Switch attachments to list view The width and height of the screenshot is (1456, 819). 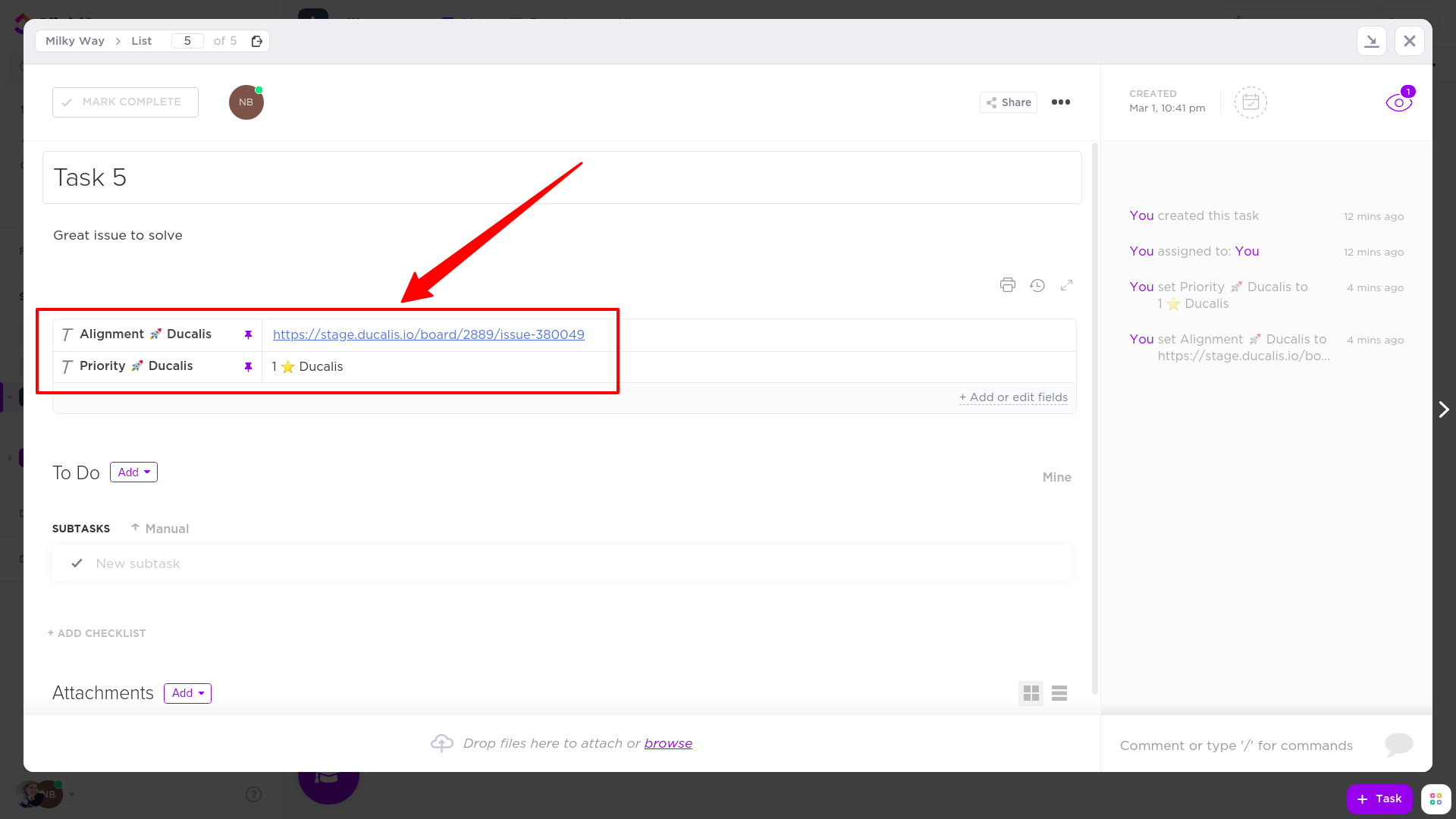click(1059, 693)
